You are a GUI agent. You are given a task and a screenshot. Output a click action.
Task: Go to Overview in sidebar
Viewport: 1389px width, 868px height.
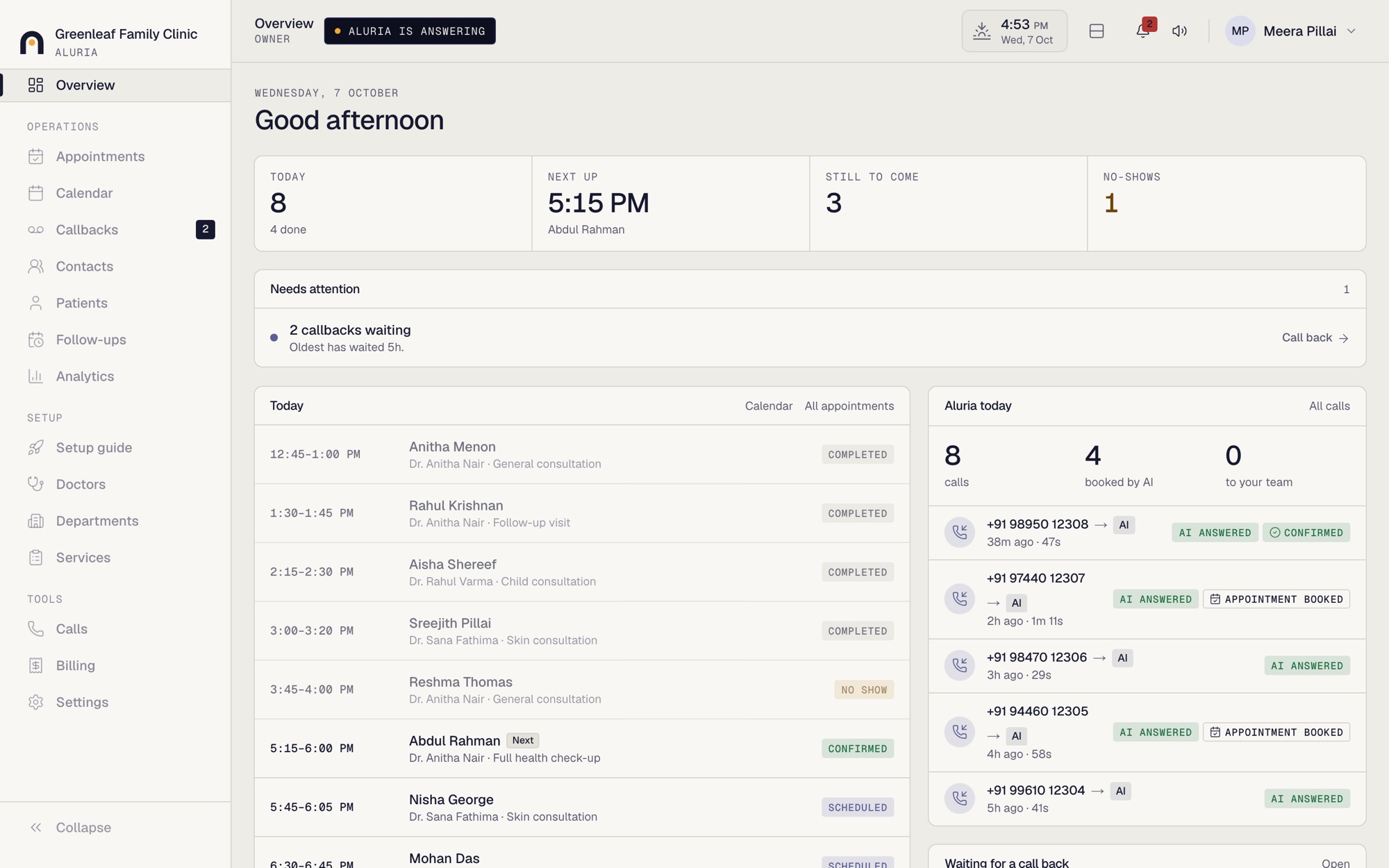[x=115, y=85]
